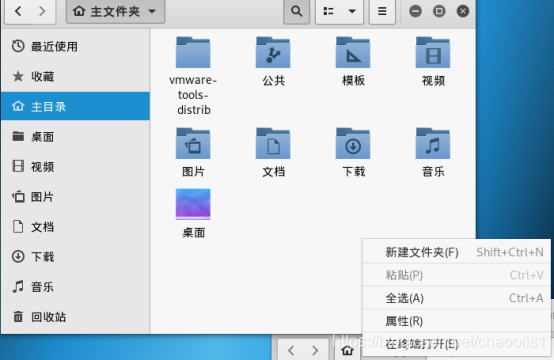Choose 属性(R) from the context menu
The width and height of the screenshot is (554, 360).
click(456, 321)
